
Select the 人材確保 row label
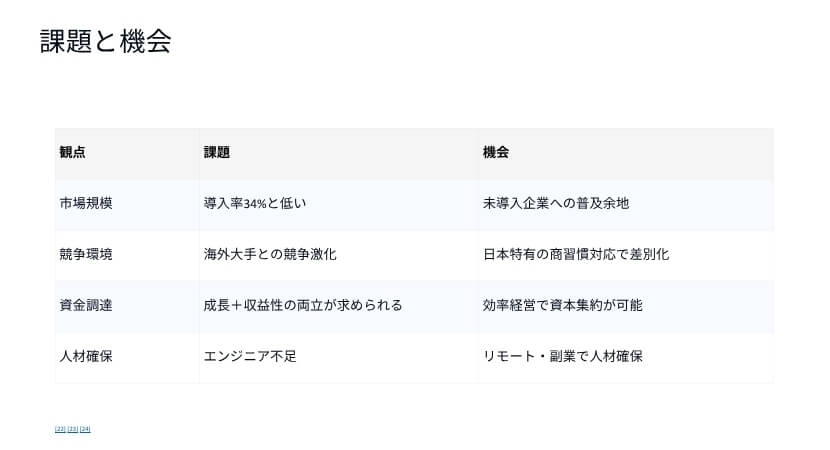[x=86, y=356]
